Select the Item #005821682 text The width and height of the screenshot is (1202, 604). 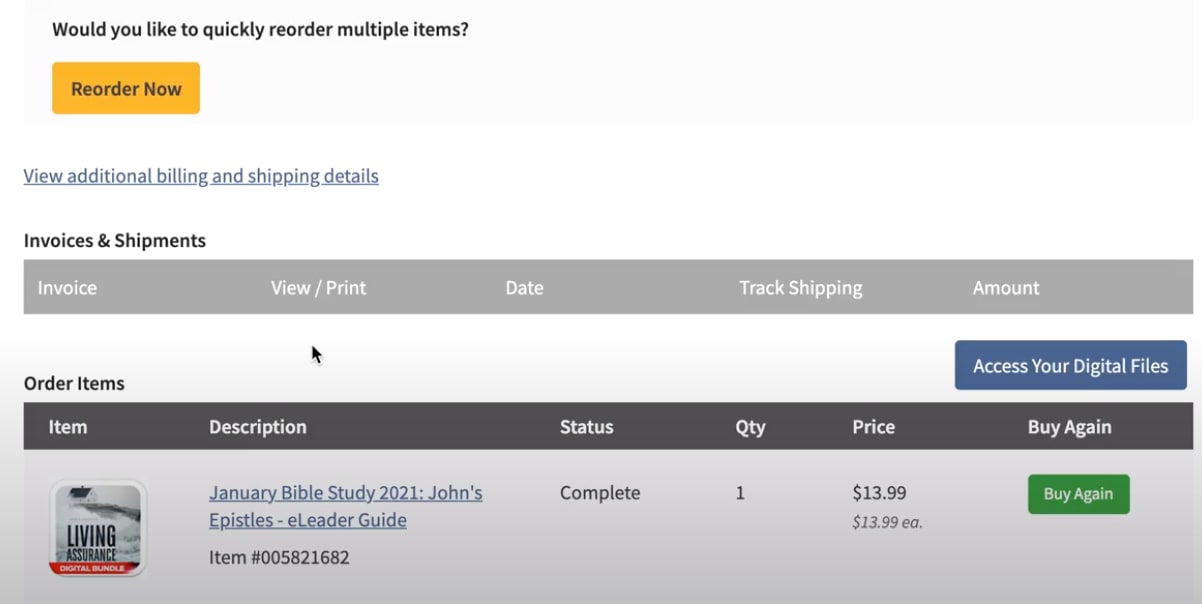(x=279, y=557)
